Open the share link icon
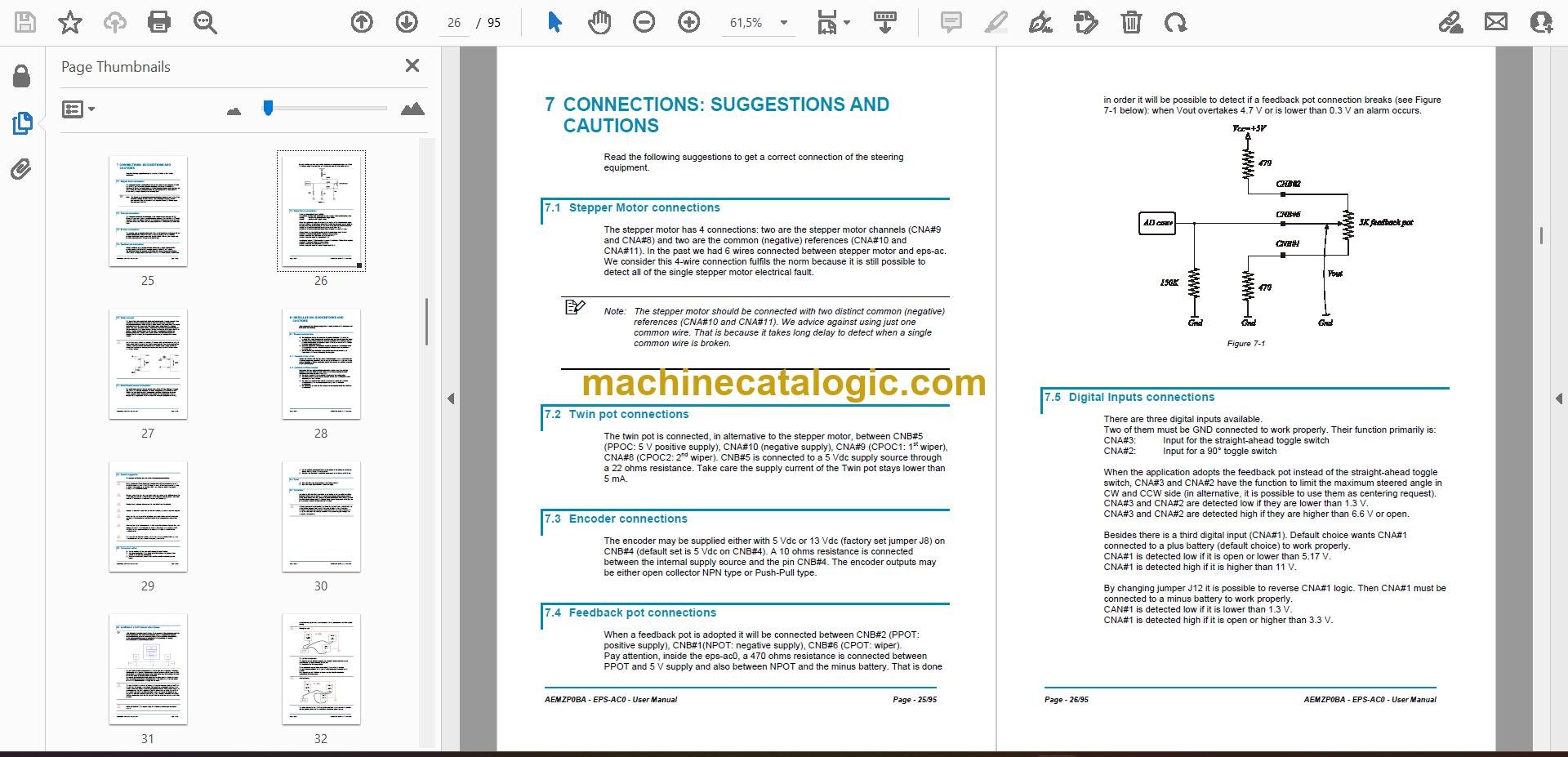This screenshot has width=1568, height=757. click(x=1450, y=22)
